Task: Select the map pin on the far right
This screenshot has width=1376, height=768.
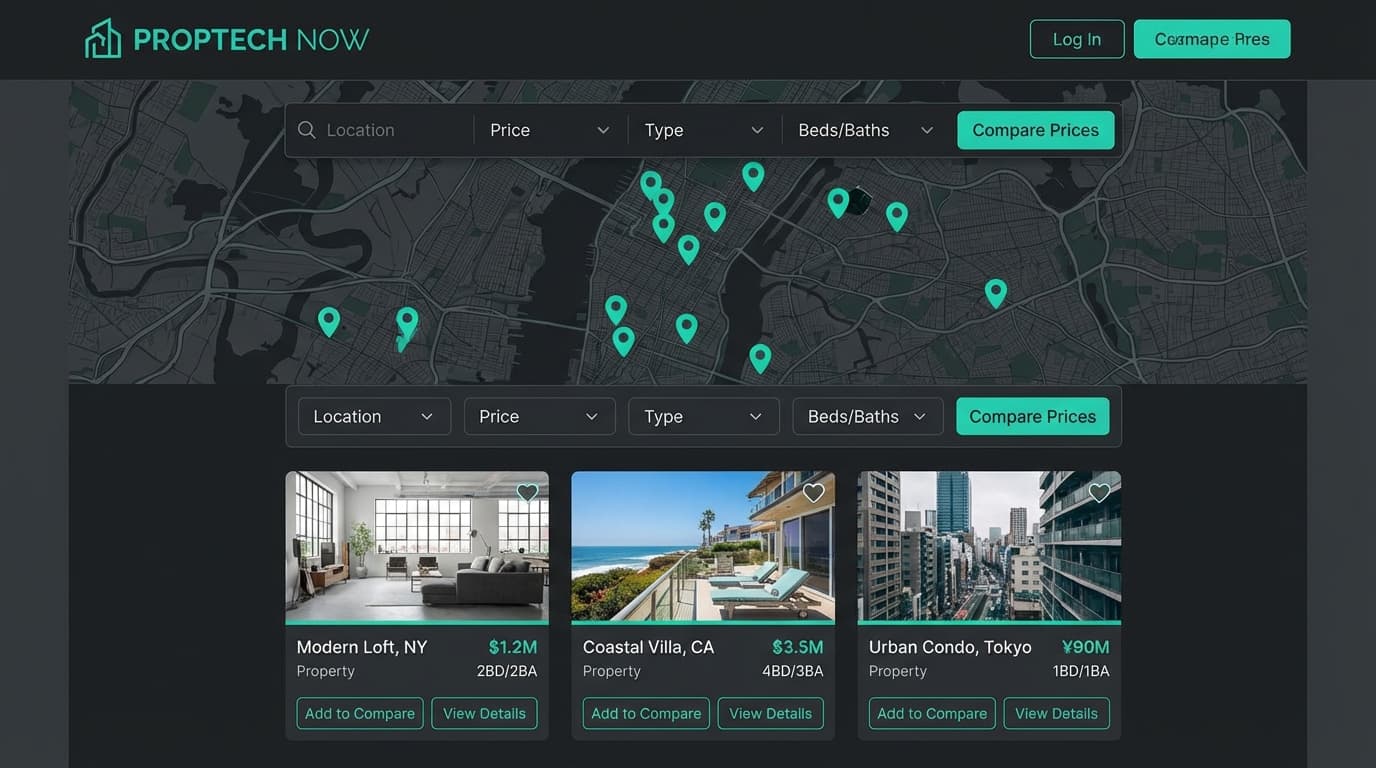Action: (x=996, y=293)
